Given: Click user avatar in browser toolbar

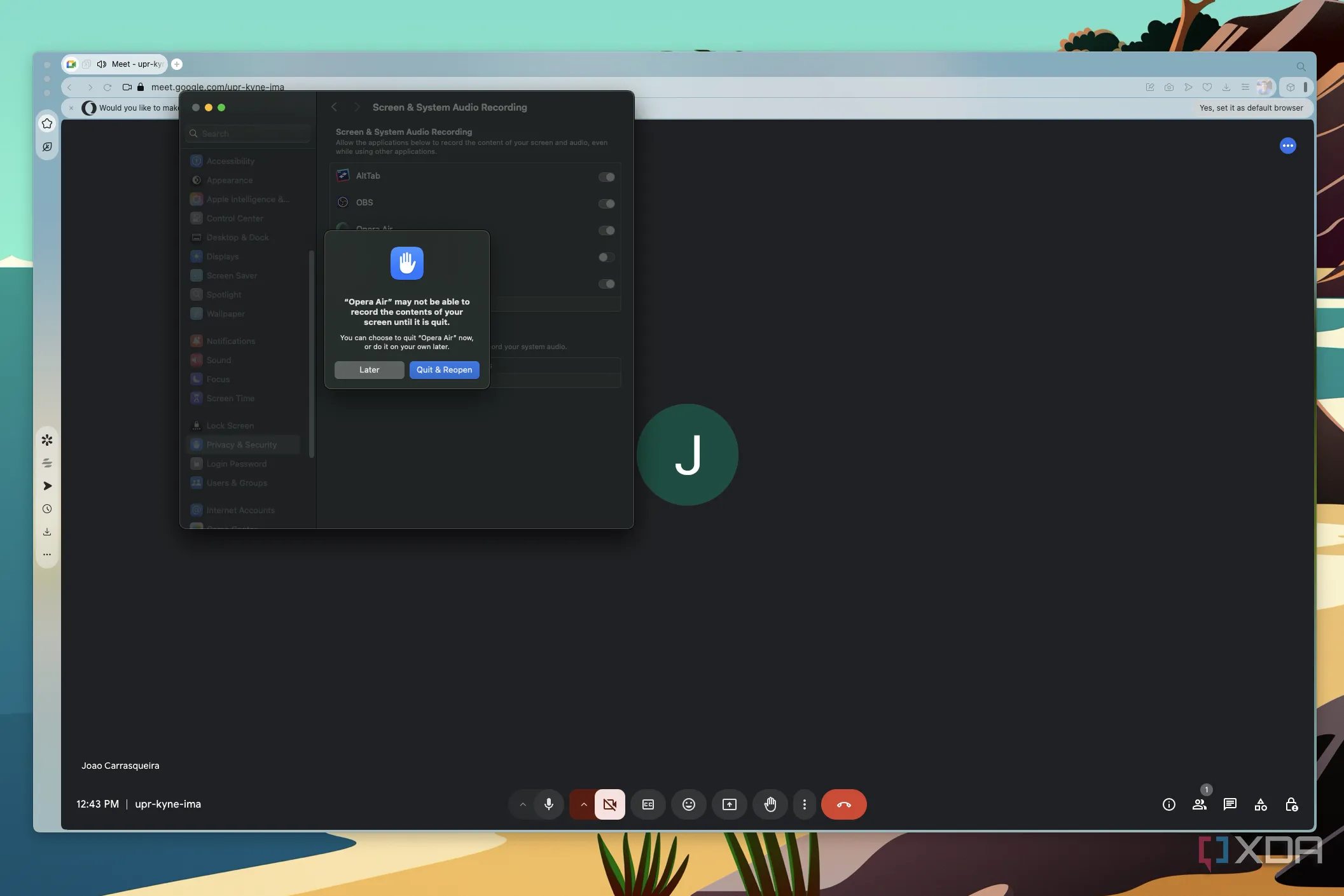Looking at the screenshot, I should coord(1264,87).
